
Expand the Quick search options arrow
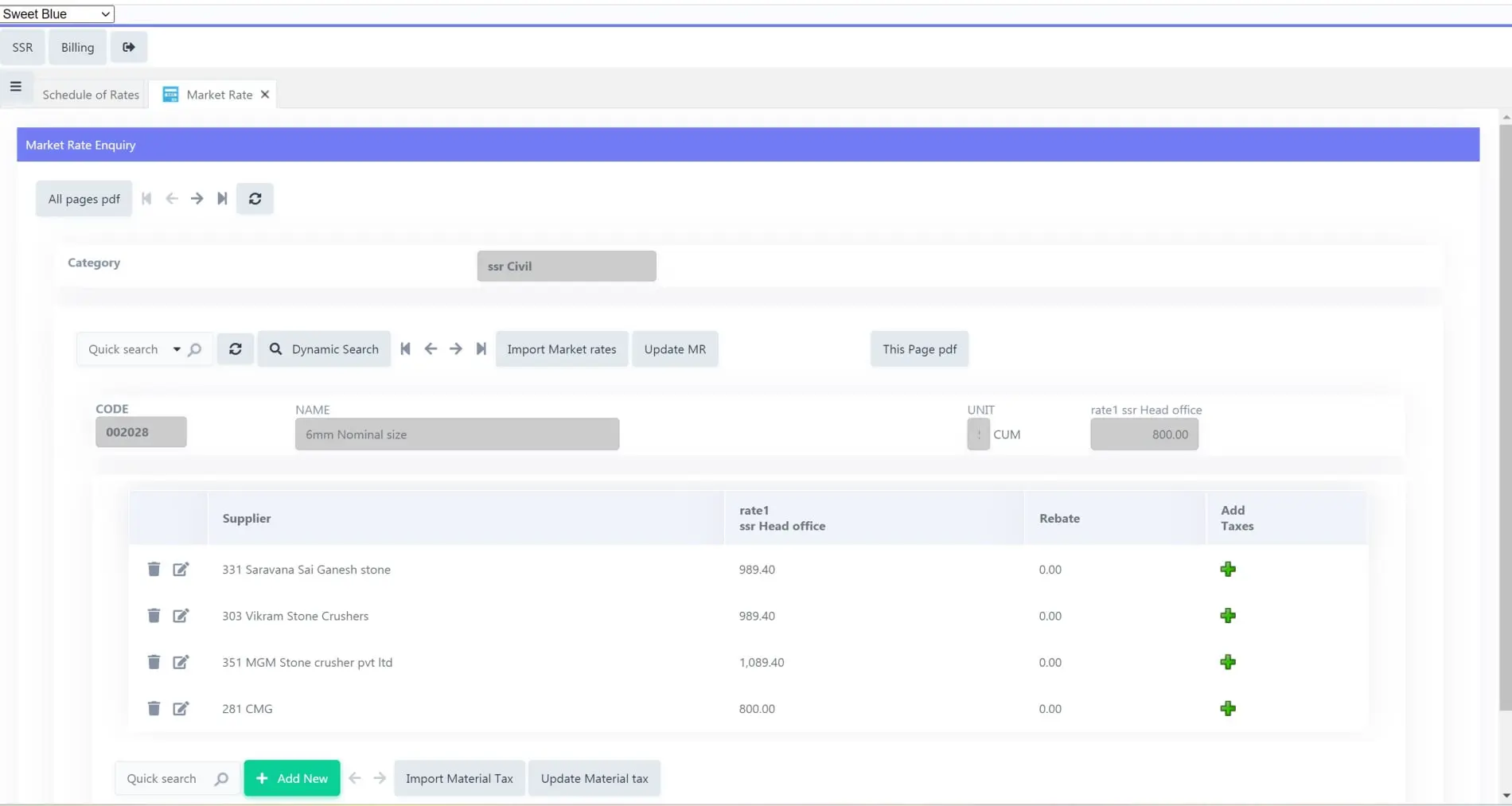[x=177, y=349]
